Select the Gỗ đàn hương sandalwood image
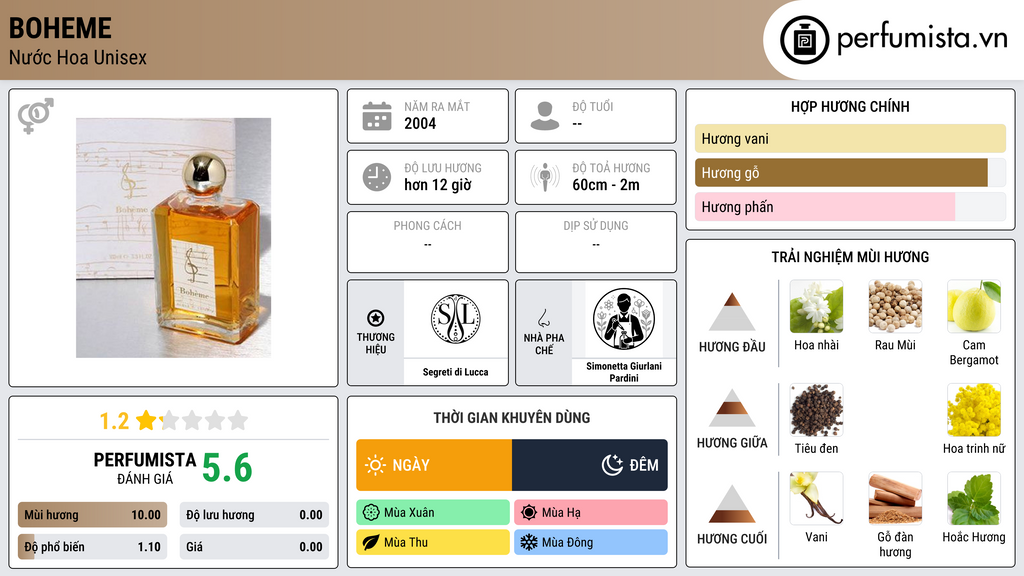The height and width of the screenshot is (576, 1024). pyautogui.click(x=895, y=499)
